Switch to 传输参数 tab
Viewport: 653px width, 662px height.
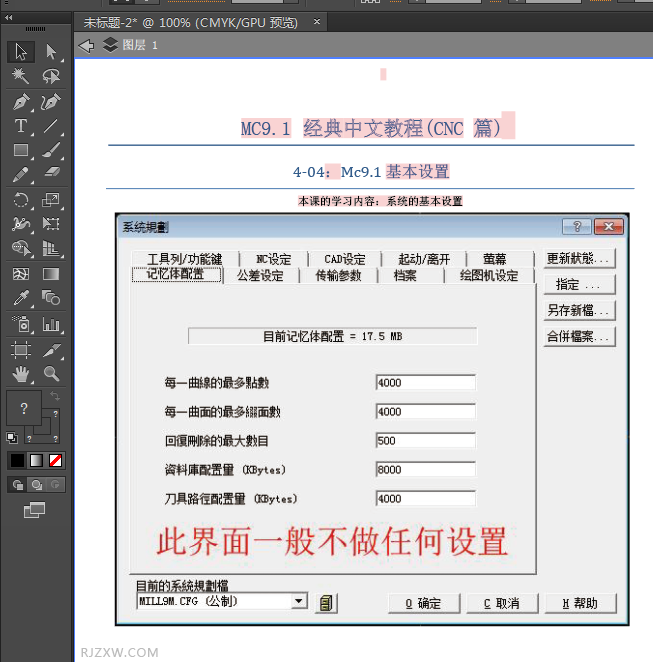pyautogui.click(x=339, y=276)
